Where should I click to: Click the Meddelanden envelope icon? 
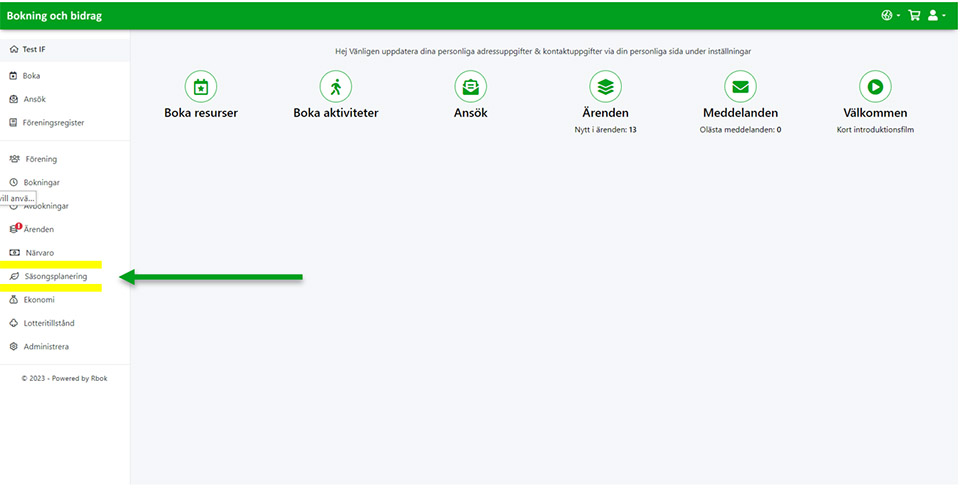coord(740,86)
